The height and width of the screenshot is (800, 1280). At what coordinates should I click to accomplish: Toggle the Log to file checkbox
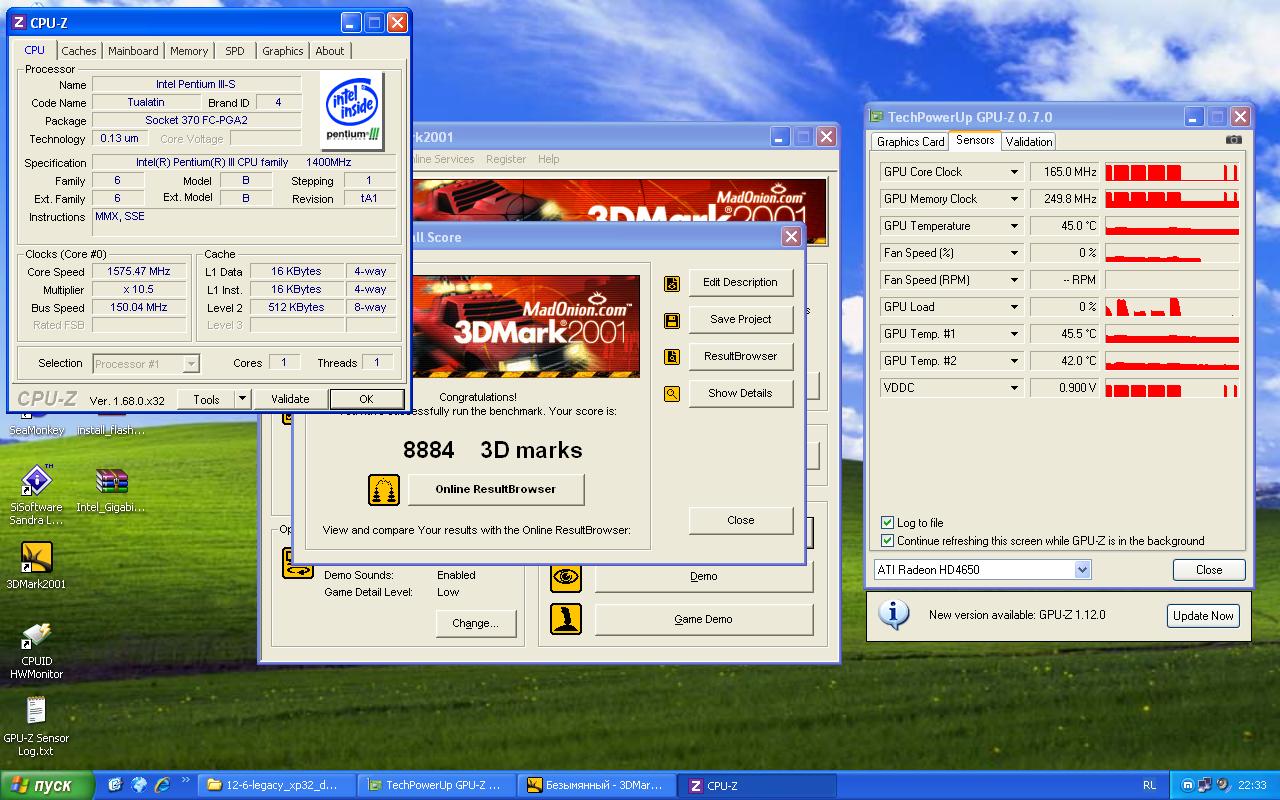point(887,523)
